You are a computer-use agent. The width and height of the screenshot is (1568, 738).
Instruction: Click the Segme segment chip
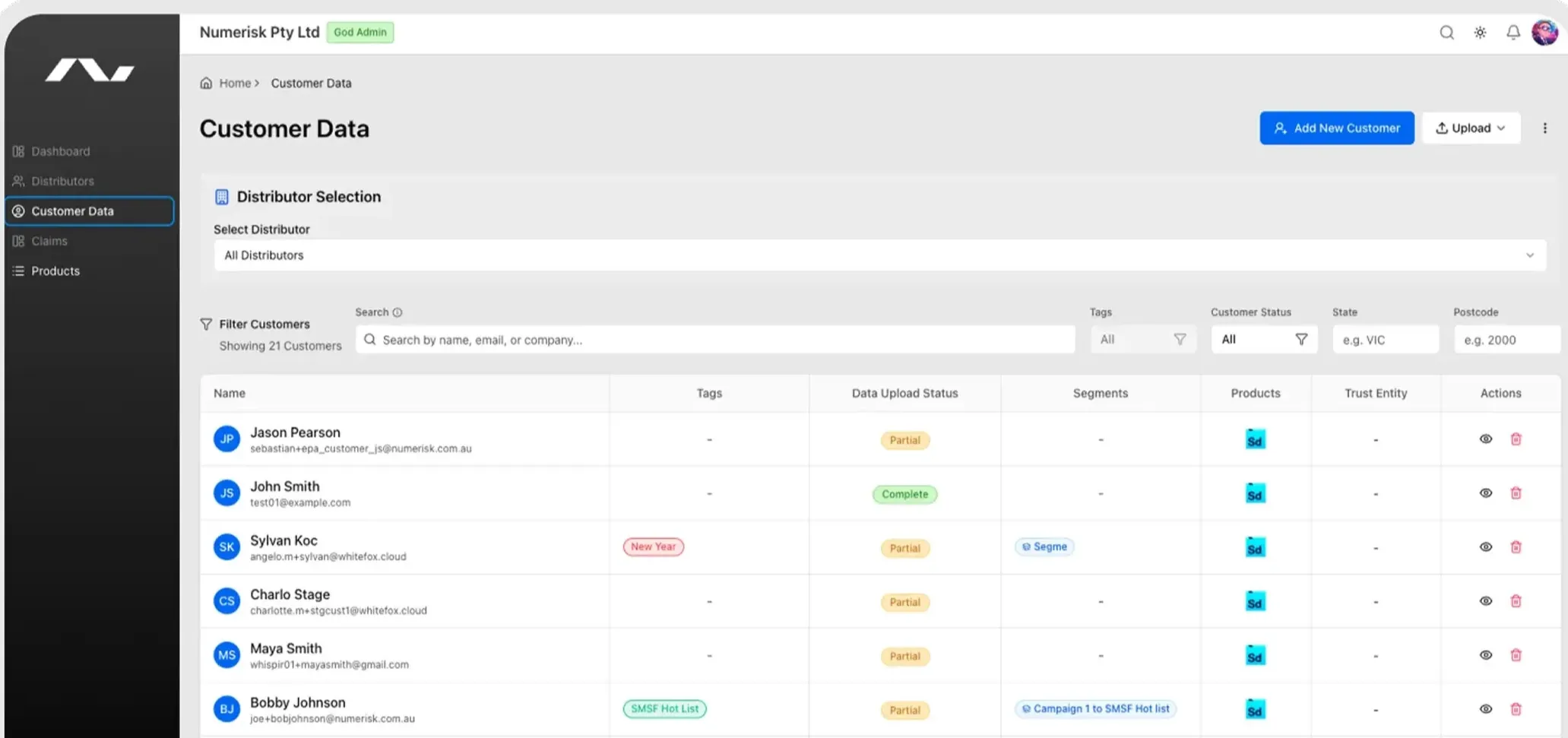click(x=1044, y=547)
